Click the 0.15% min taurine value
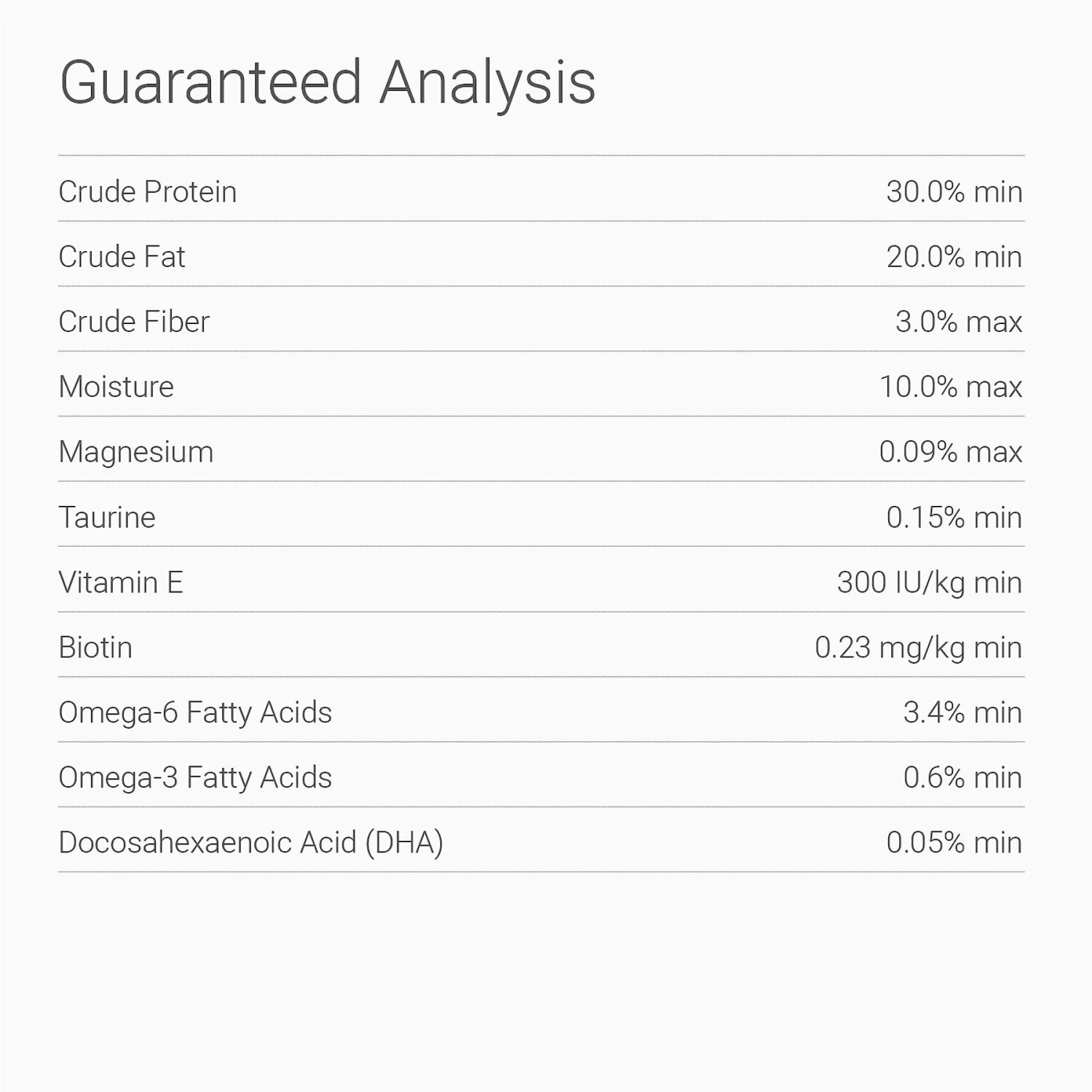Viewport: 1092px width, 1092px height. click(954, 518)
